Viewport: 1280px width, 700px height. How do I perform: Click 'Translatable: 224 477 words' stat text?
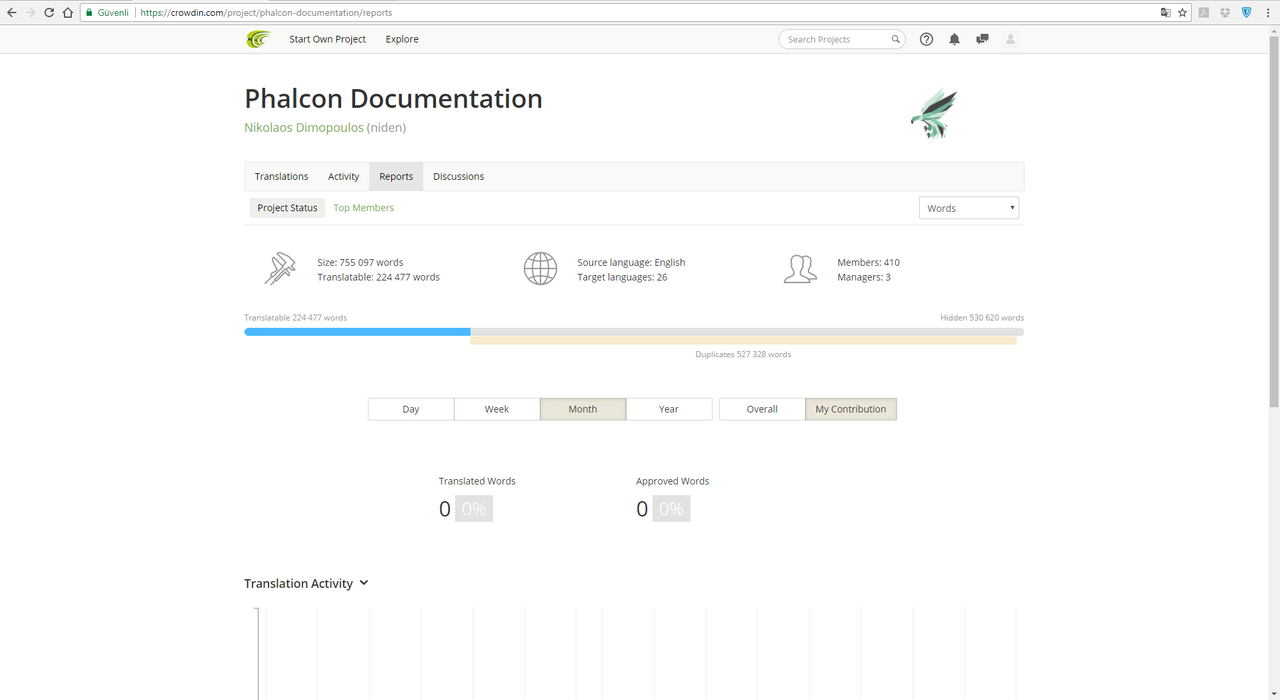point(378,277)
